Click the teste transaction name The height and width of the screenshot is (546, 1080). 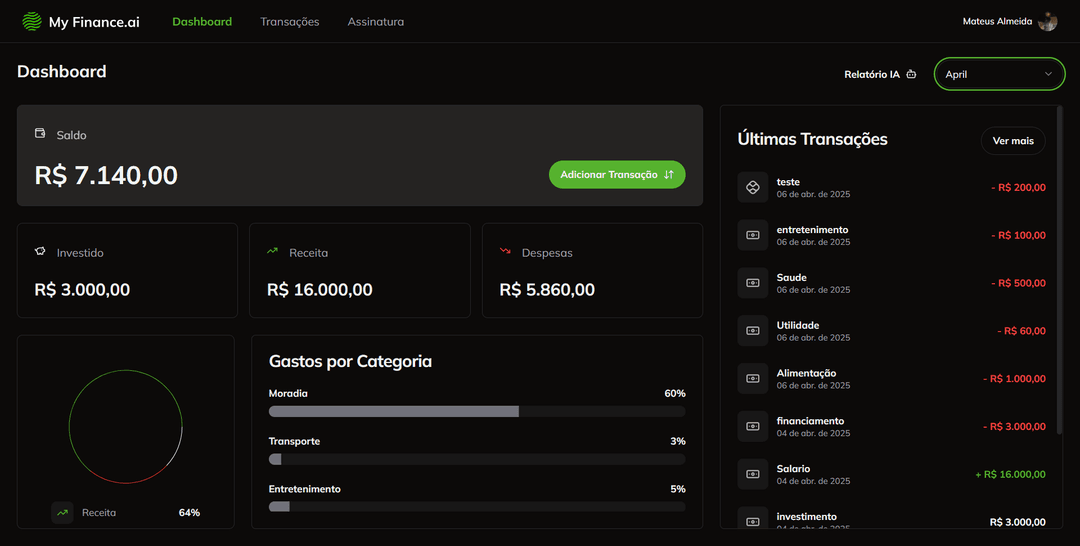[x=788, y=182]
